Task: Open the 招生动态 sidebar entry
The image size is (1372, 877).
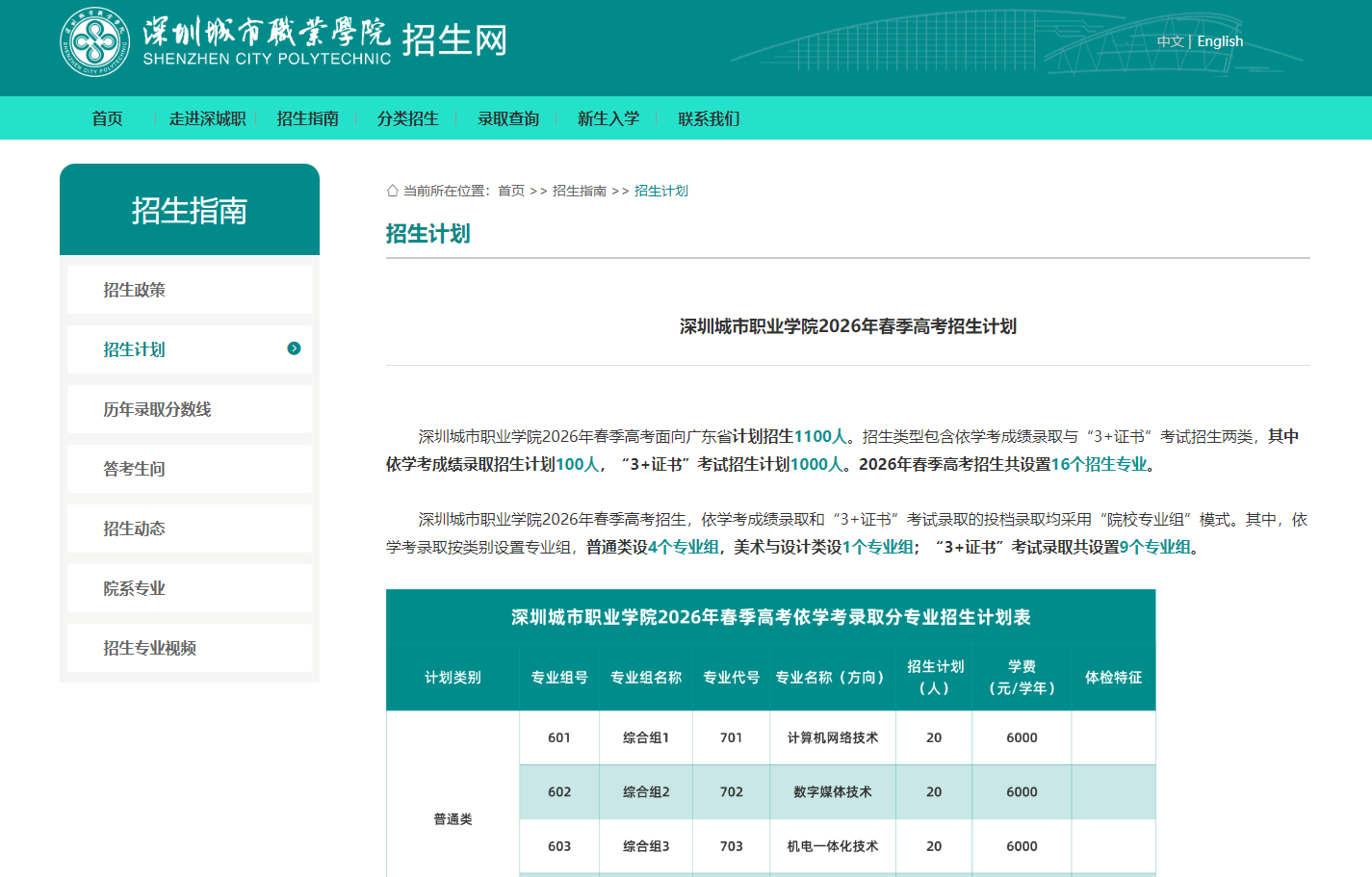Action: coord(135,529)
